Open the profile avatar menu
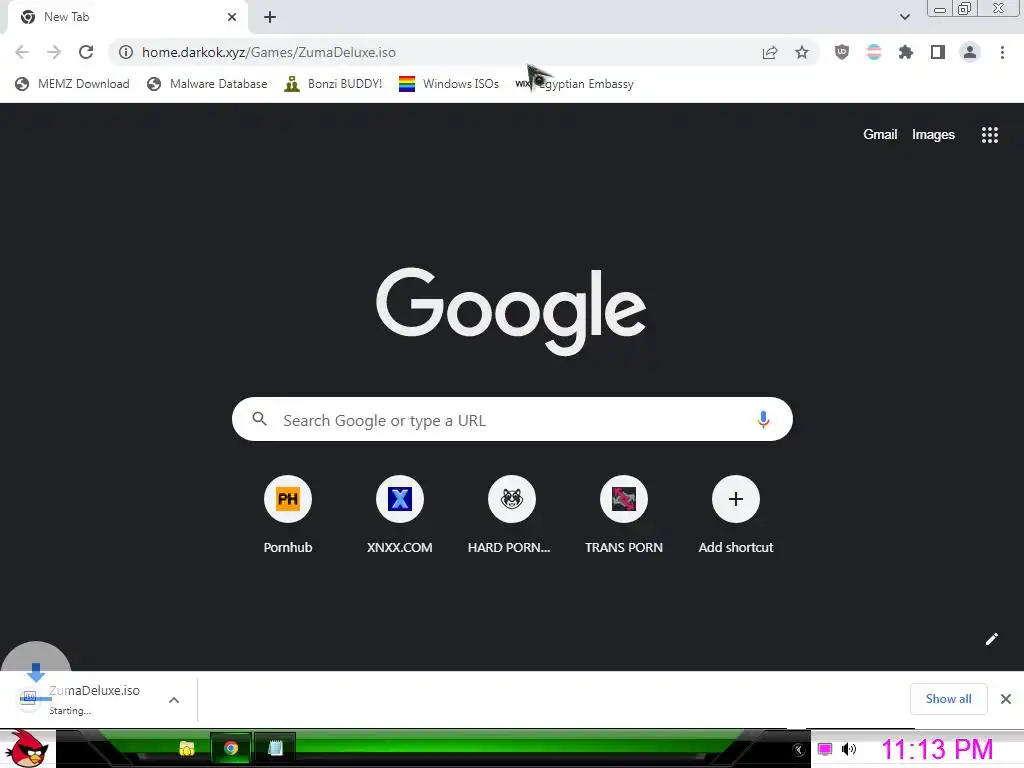 [970, 52]
